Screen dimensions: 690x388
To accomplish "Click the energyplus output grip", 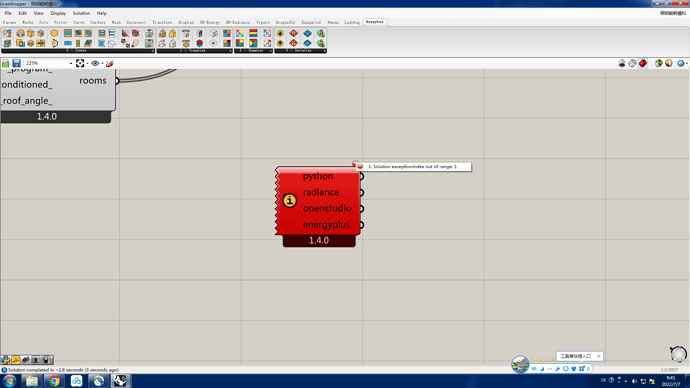I will pyautogui.click(x=361, y=225).
